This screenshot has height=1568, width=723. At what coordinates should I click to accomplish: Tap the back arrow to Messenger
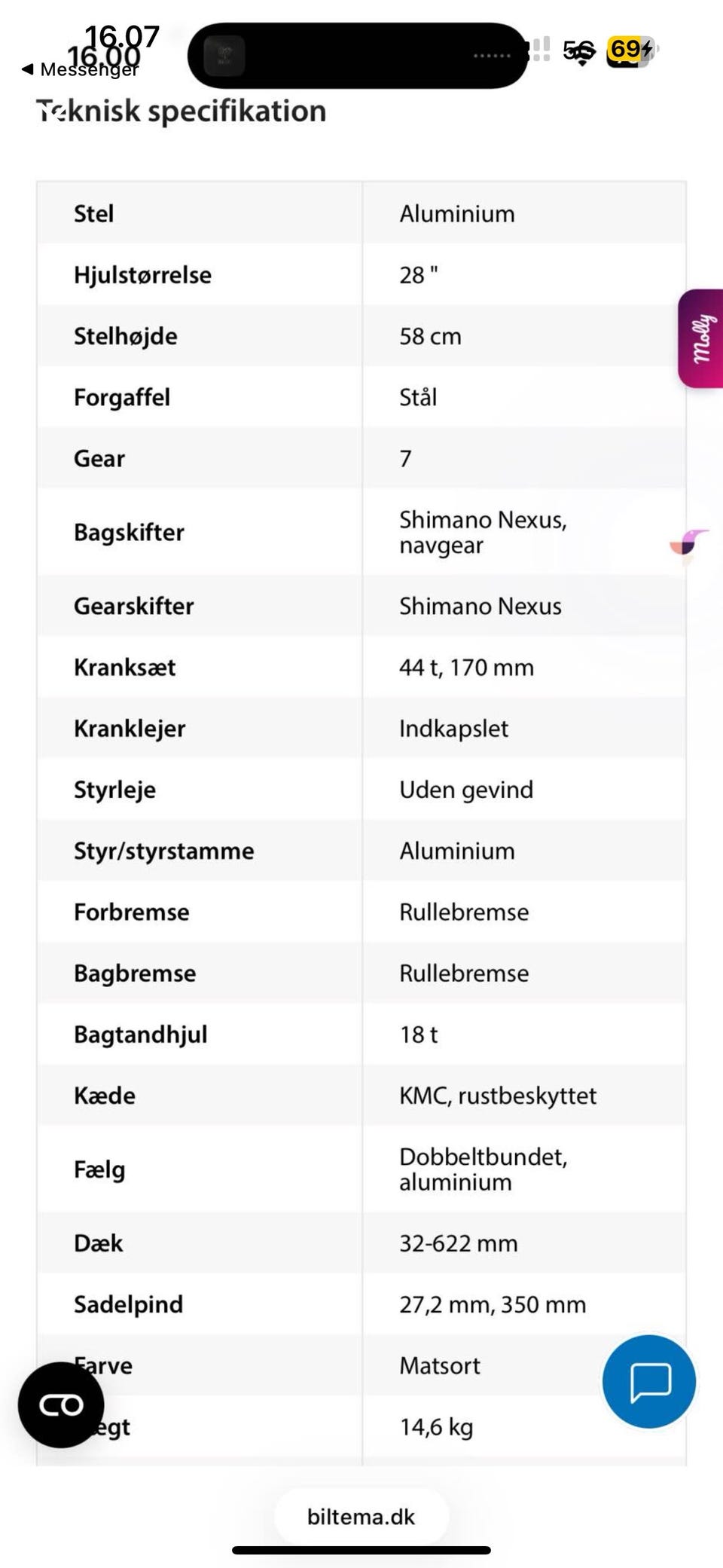[x=29, y=70]
